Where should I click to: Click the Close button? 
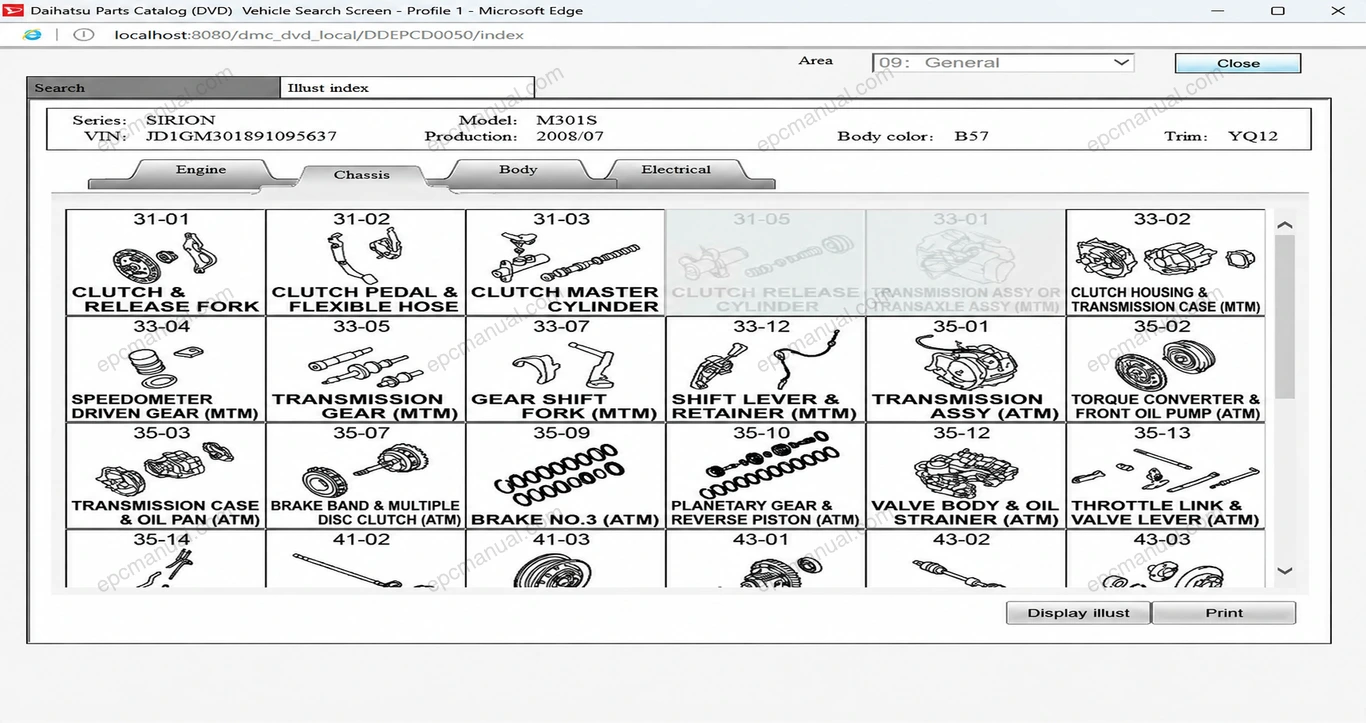coord(1238,63)
